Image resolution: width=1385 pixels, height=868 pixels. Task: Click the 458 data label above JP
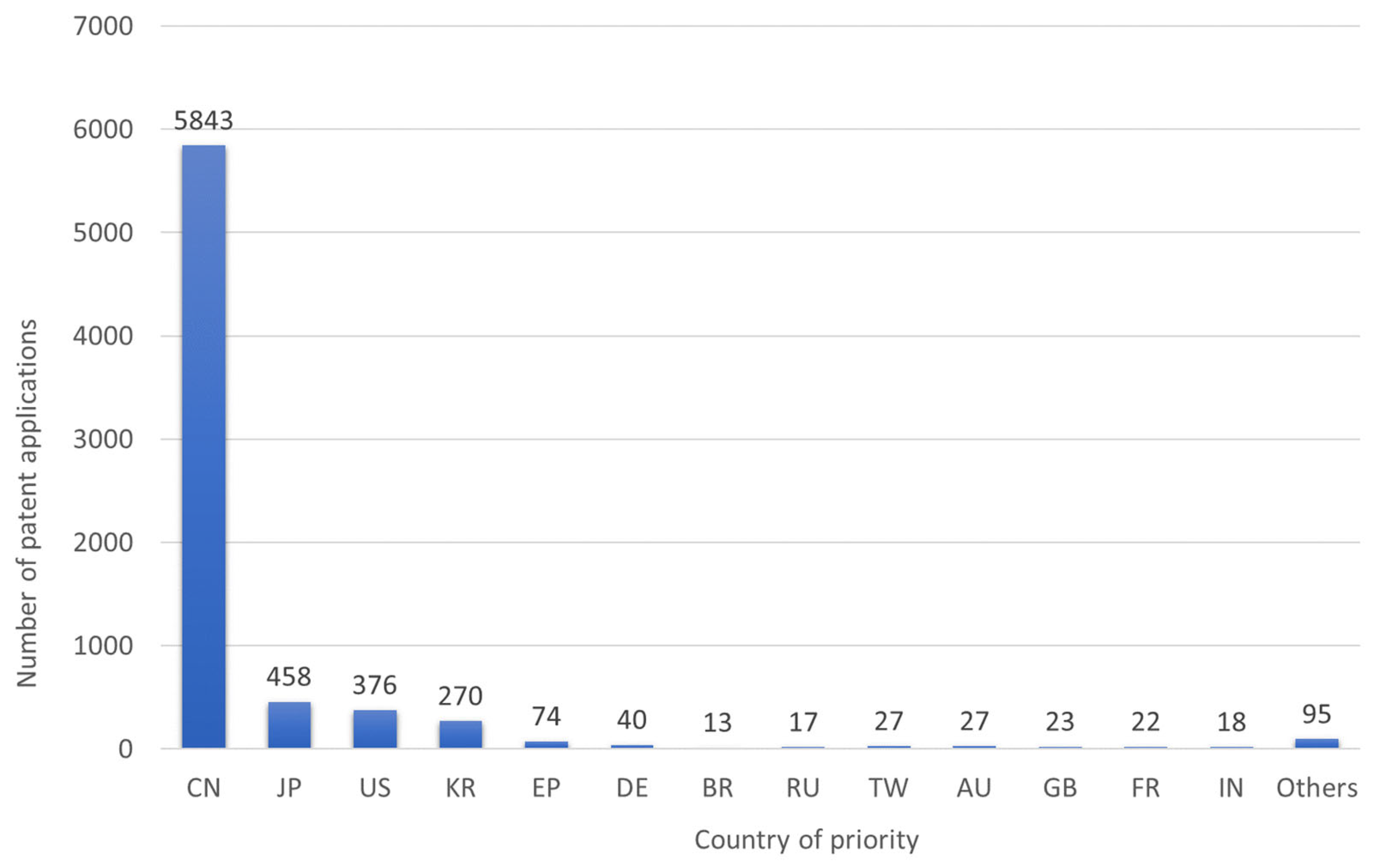[x=289, y=677]
